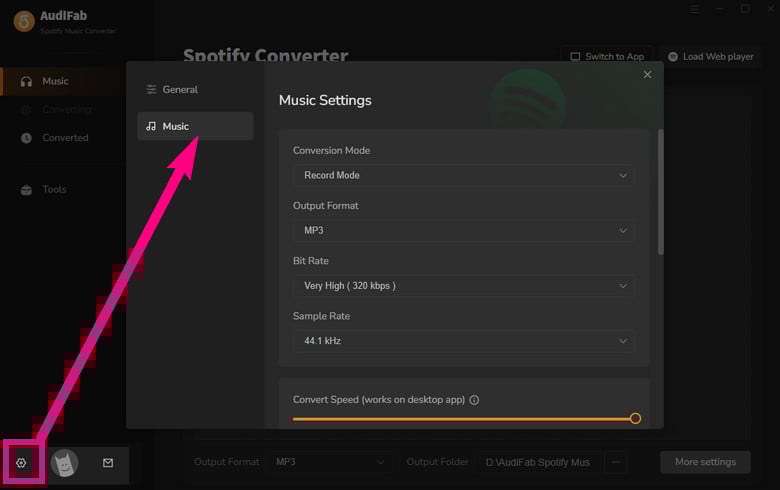This screenshot has width=780, height=490.
Task: Select the General settings tab
Action: click(195, 90)
